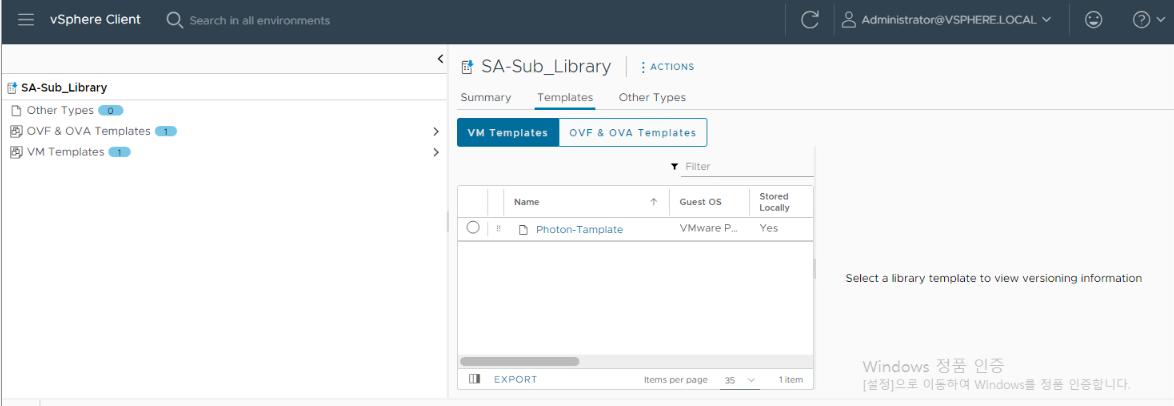The width and height of the screenshot is (1174, 406).
Task: Focus the Filter input field
Action: (x=749, y=166)
